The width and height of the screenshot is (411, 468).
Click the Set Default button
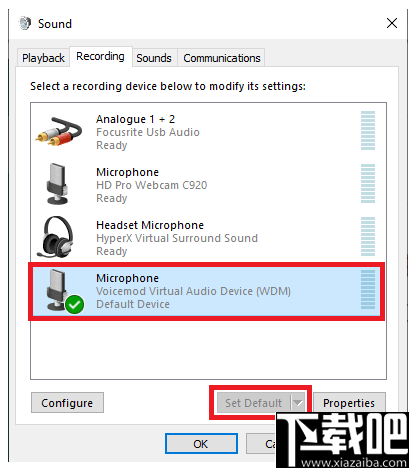[254, 403]
